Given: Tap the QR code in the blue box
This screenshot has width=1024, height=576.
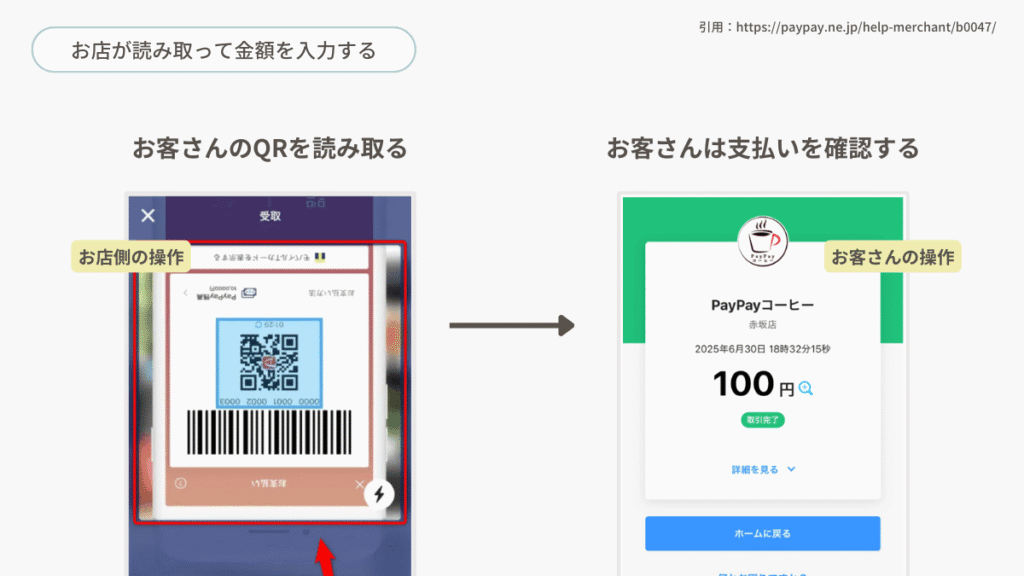Looking at the screenshot, I should click(269, 362).
